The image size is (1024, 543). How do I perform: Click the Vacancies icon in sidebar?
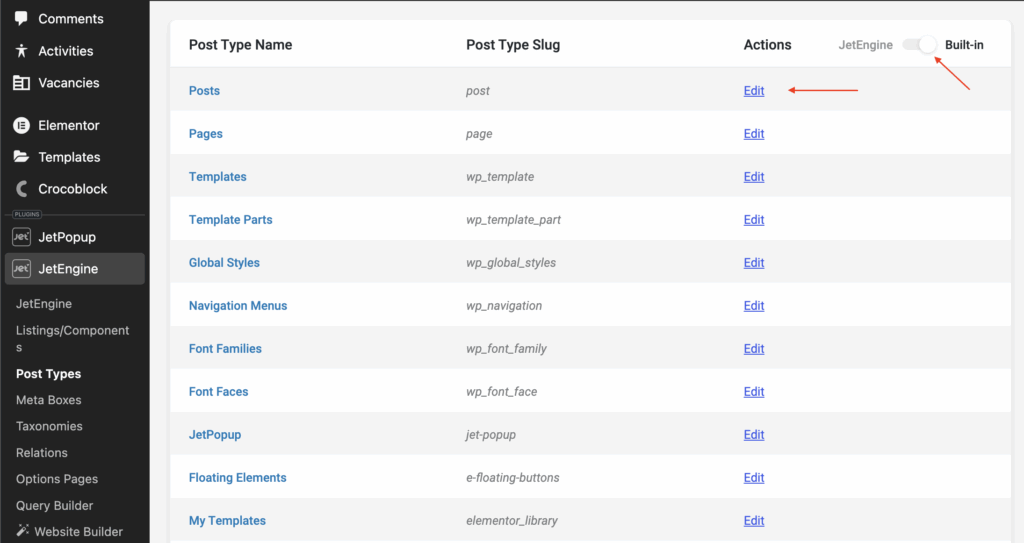22,83
